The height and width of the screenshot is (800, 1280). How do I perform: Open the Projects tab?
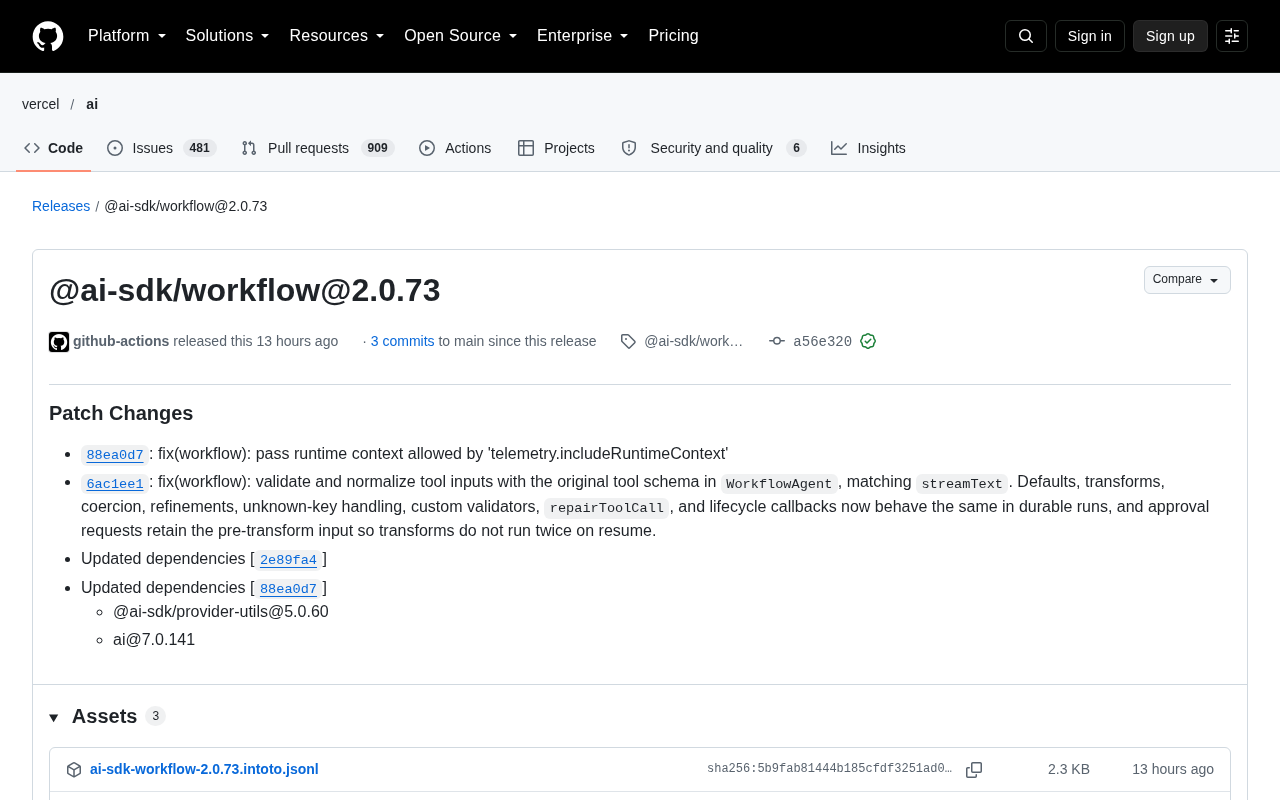tap(556, 148)
